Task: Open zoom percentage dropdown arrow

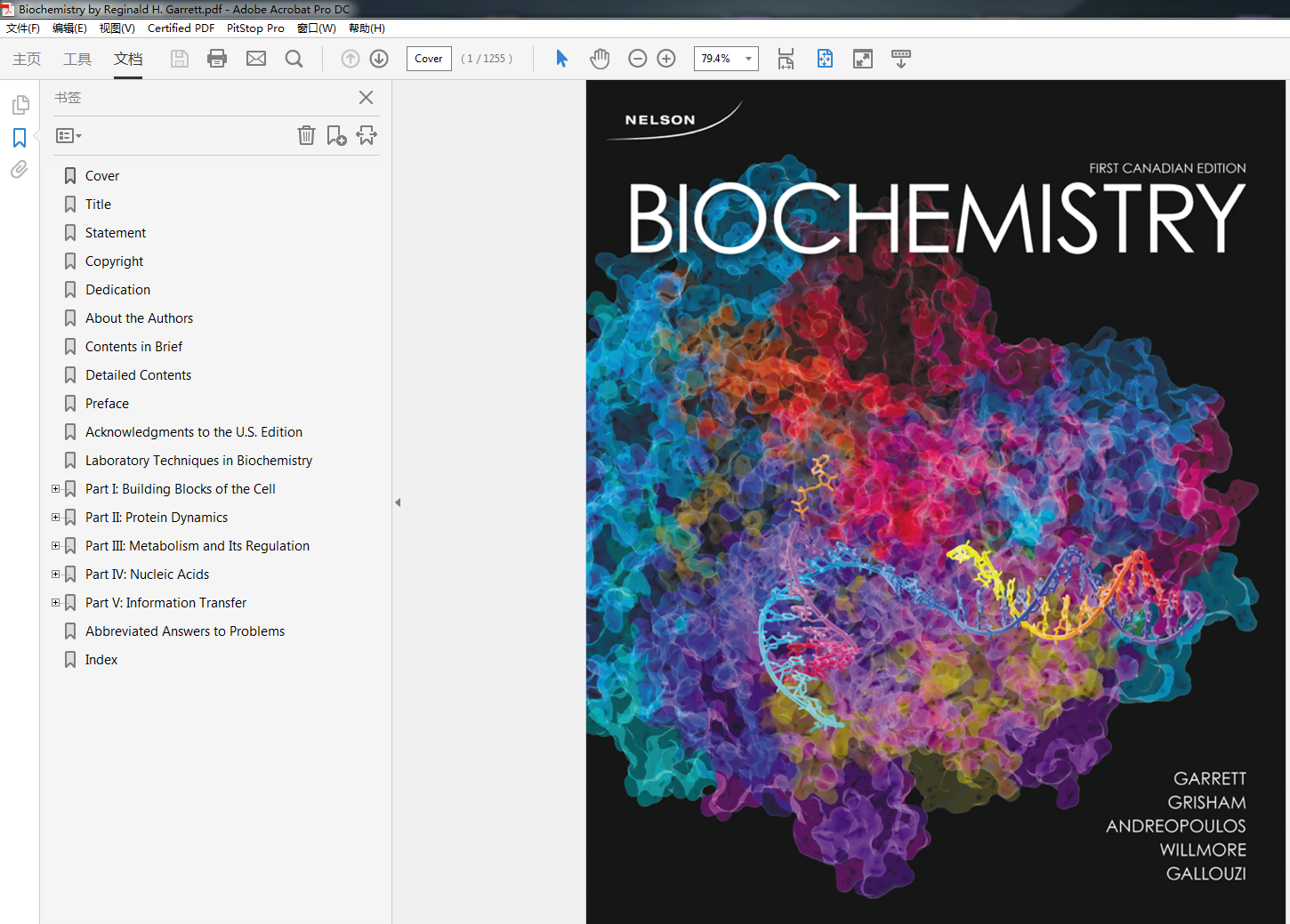Action: tap(748, 59)
